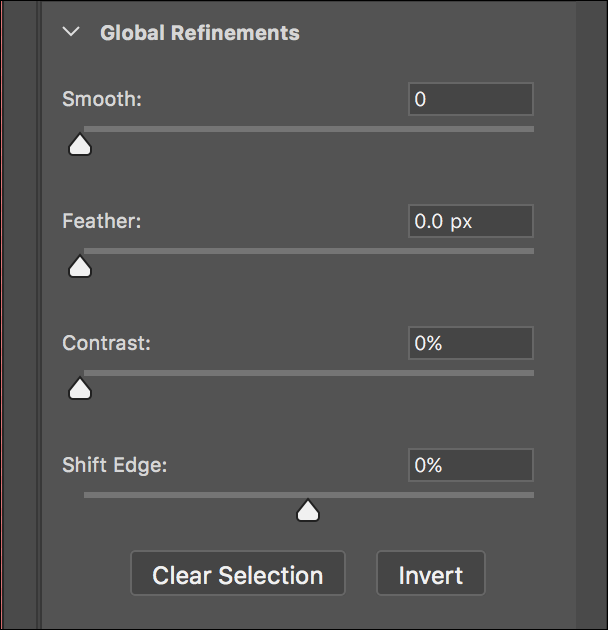Click the Feather value input field
Viewport: 608px width, 630px height.
[471, 221]
